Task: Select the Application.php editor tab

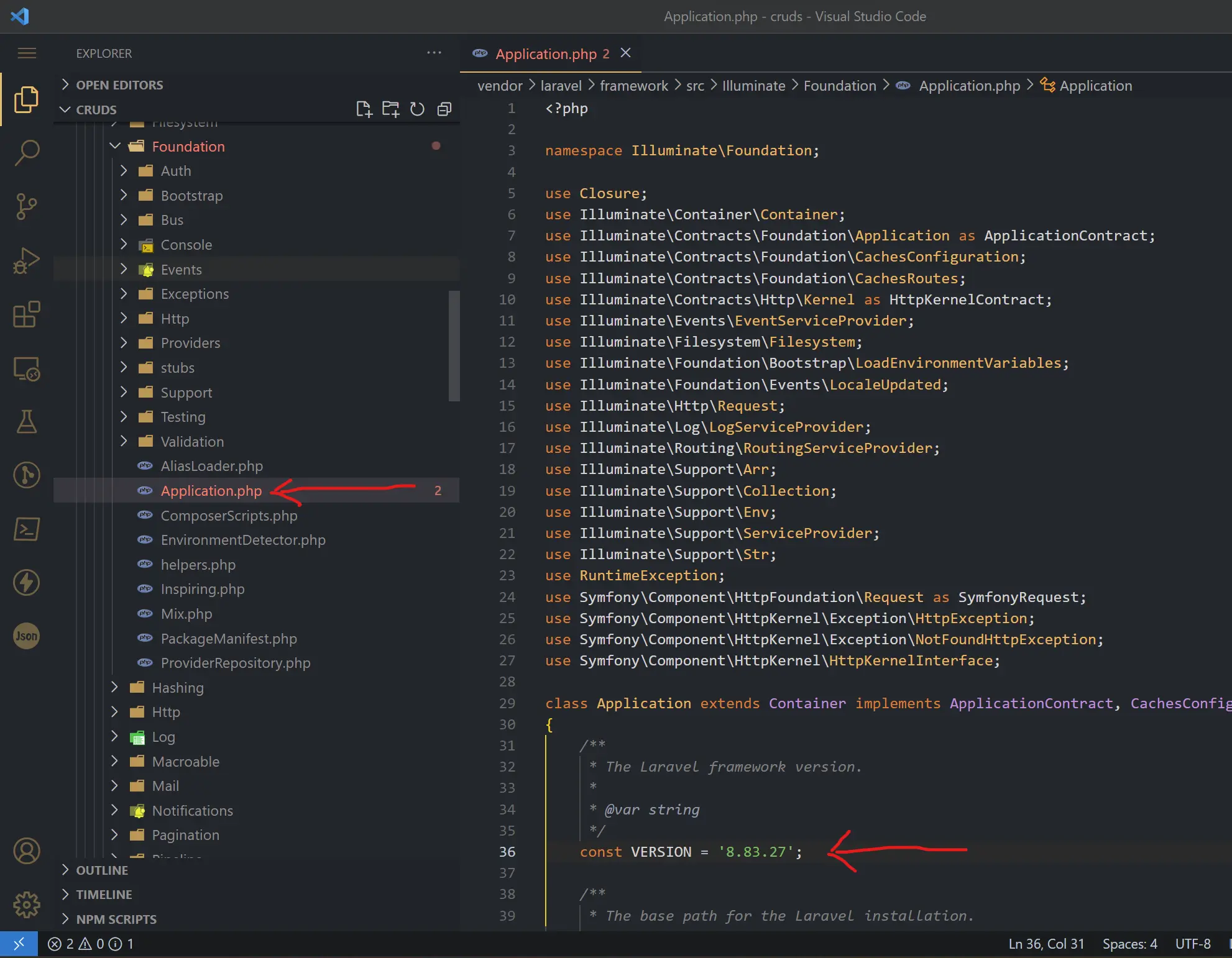Action: 546,54
